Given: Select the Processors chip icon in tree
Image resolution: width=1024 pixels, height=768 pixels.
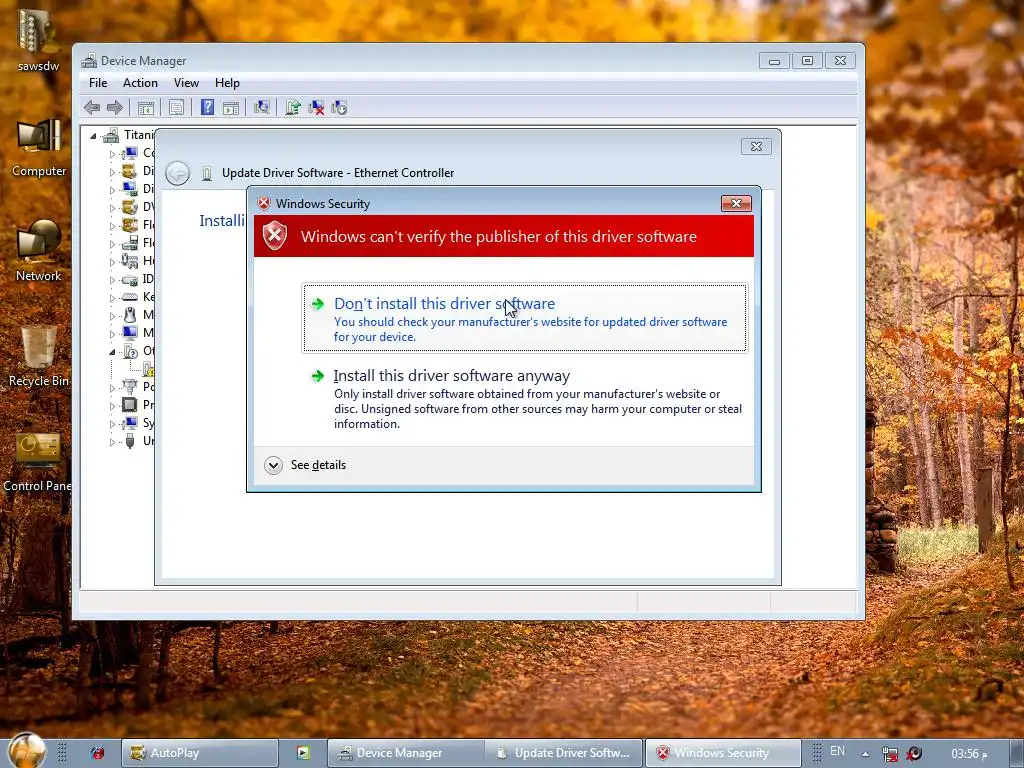Looking at the screenshot, I should coord(130,405).
